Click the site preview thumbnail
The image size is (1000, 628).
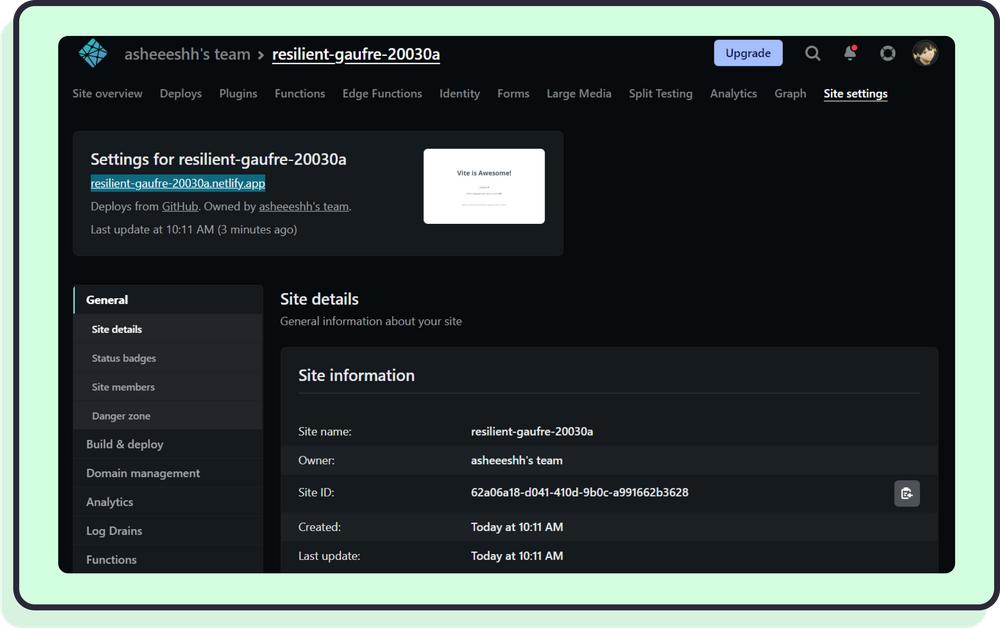pos(484,186)
